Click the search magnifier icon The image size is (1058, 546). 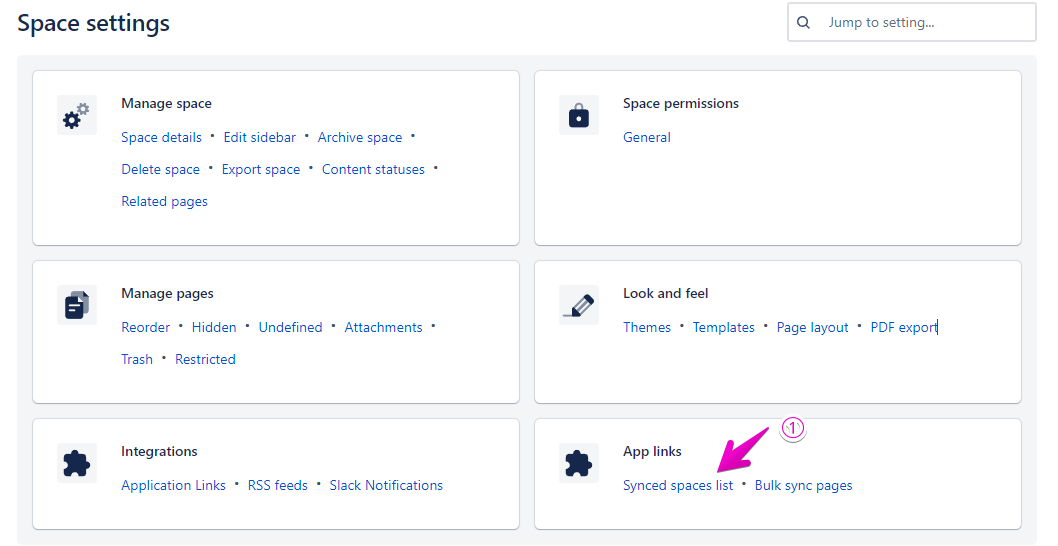[804, 22]
